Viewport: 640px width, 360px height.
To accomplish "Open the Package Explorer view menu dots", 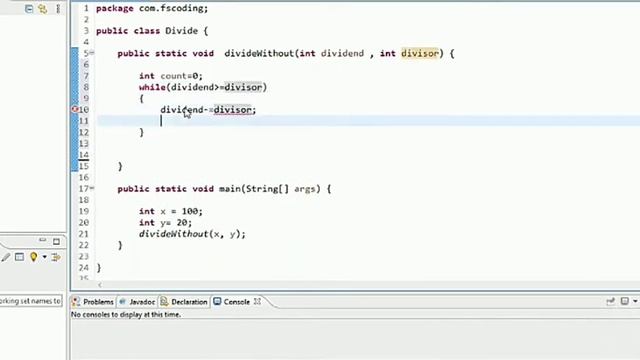I will (58, 9).
